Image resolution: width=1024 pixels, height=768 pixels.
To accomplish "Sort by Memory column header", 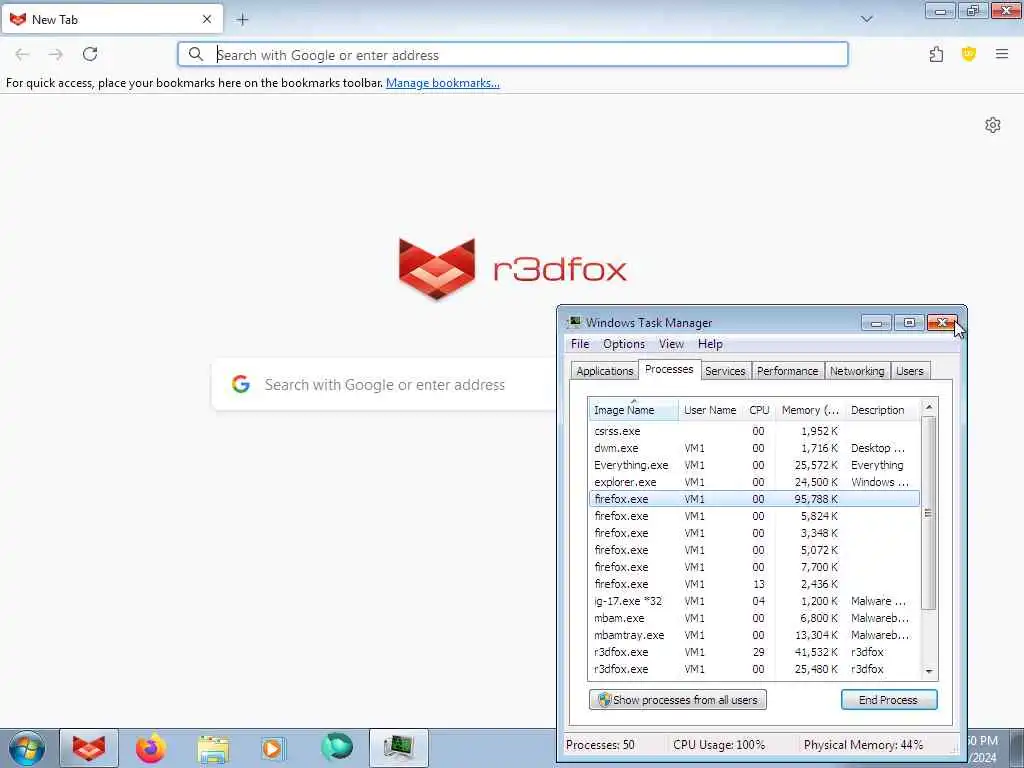I will (810, 410).
